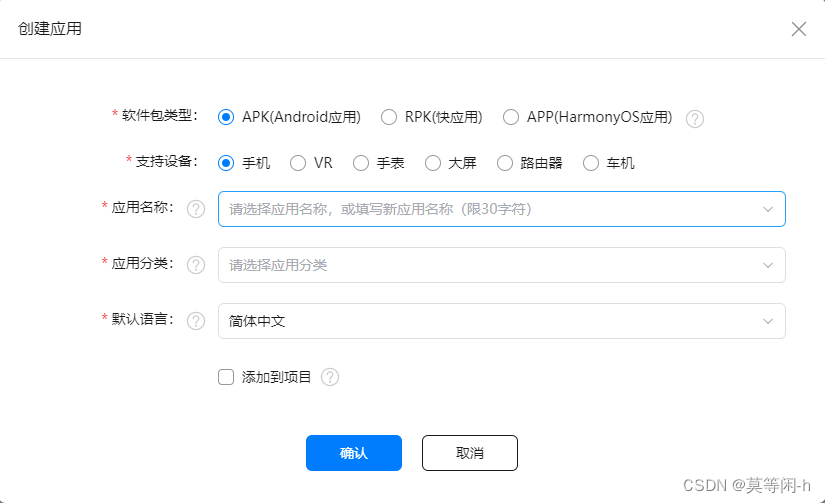The image size is (825, 503).
Task: Choose 车机 as supported device
Action: pos(591,163)
